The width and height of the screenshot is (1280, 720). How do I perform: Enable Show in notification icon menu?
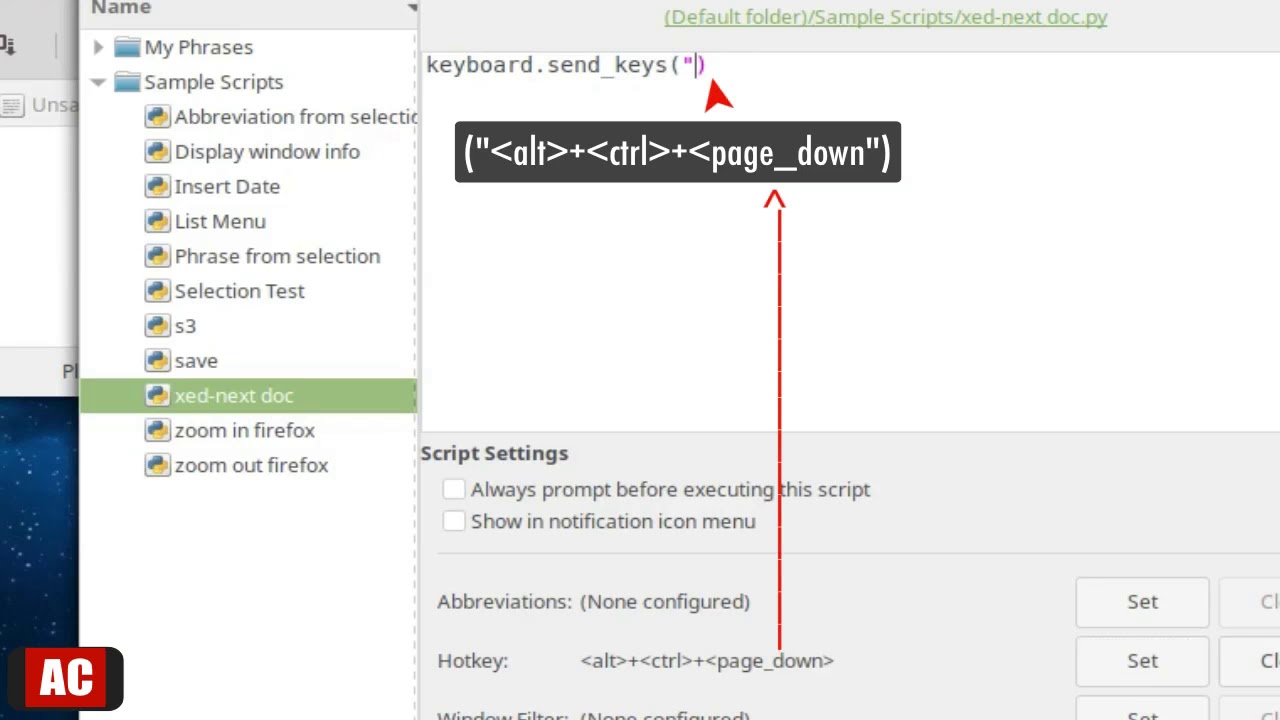click(454, 521)
